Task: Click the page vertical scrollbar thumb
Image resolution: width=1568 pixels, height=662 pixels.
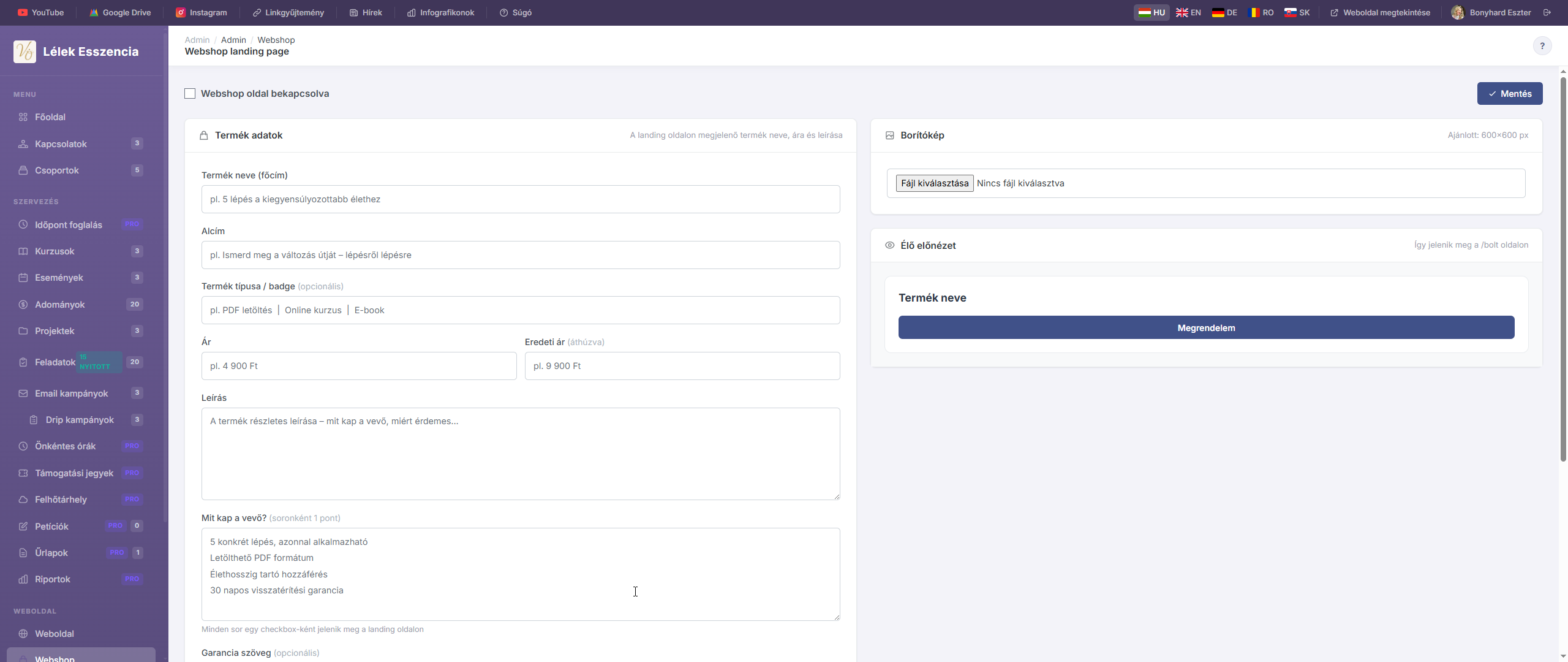Action: click(1563, 270)
